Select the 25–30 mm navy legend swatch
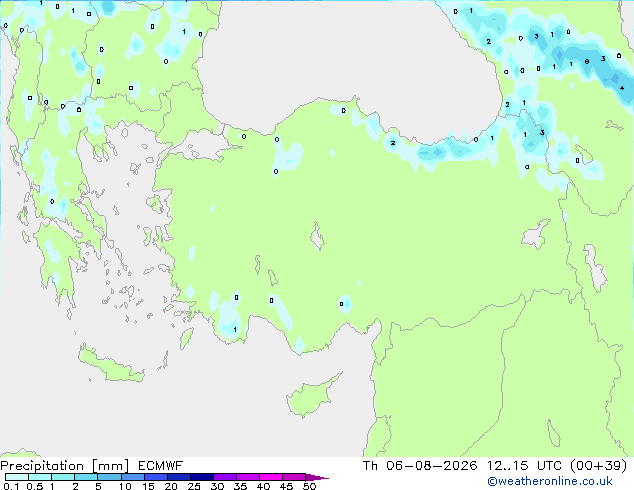634x490 pixels. tap(202, 477)
